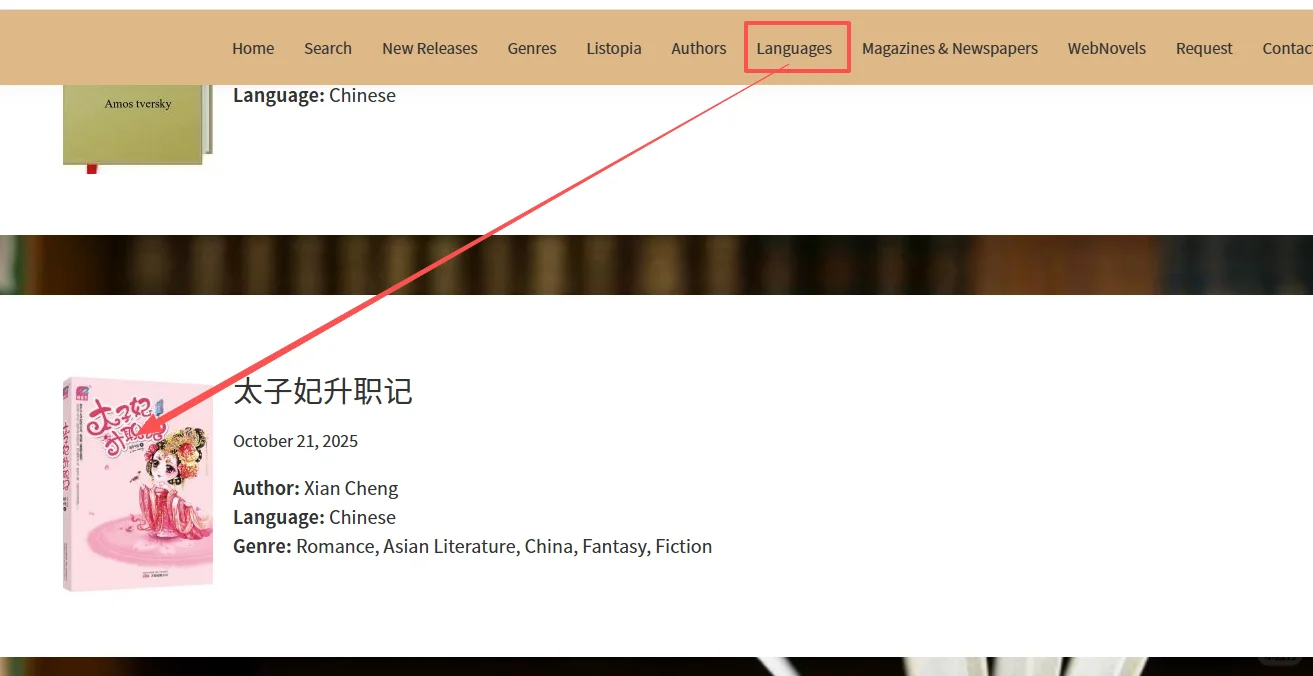Screen dimensions: 1313x676
Task: View books by author Xian Cheng
Action: pos(350,488)
